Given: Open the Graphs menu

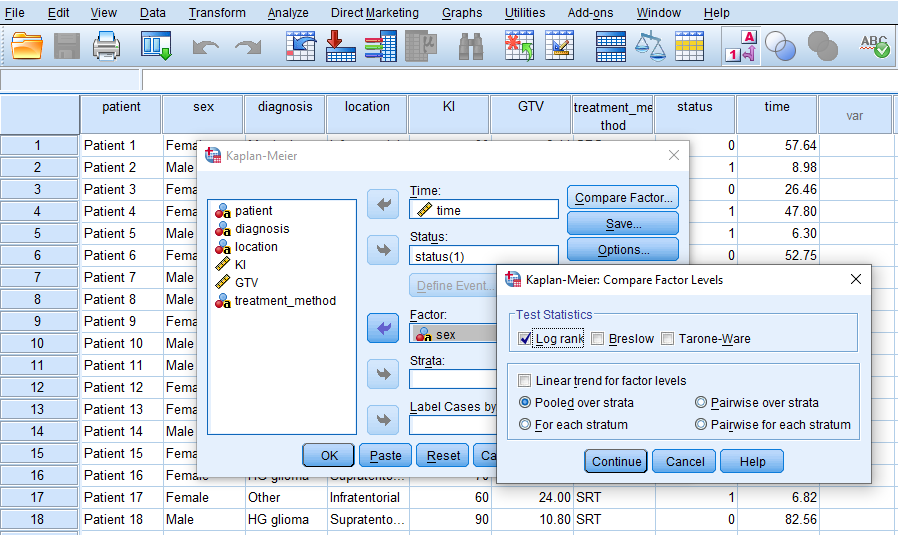Looking at the screenshot, I should (x=462, y=13).
